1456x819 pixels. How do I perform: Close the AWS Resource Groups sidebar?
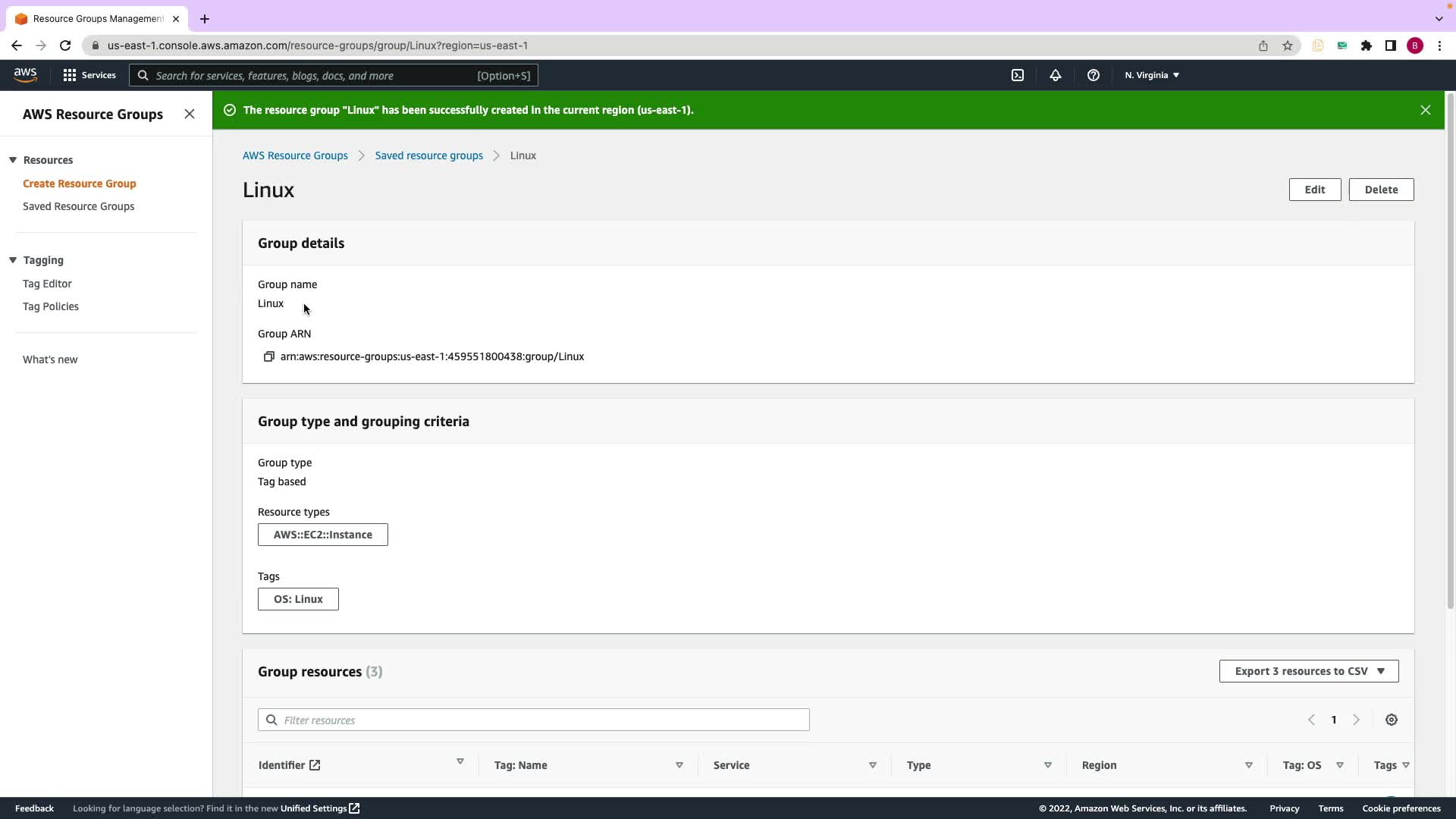(190, 114)
